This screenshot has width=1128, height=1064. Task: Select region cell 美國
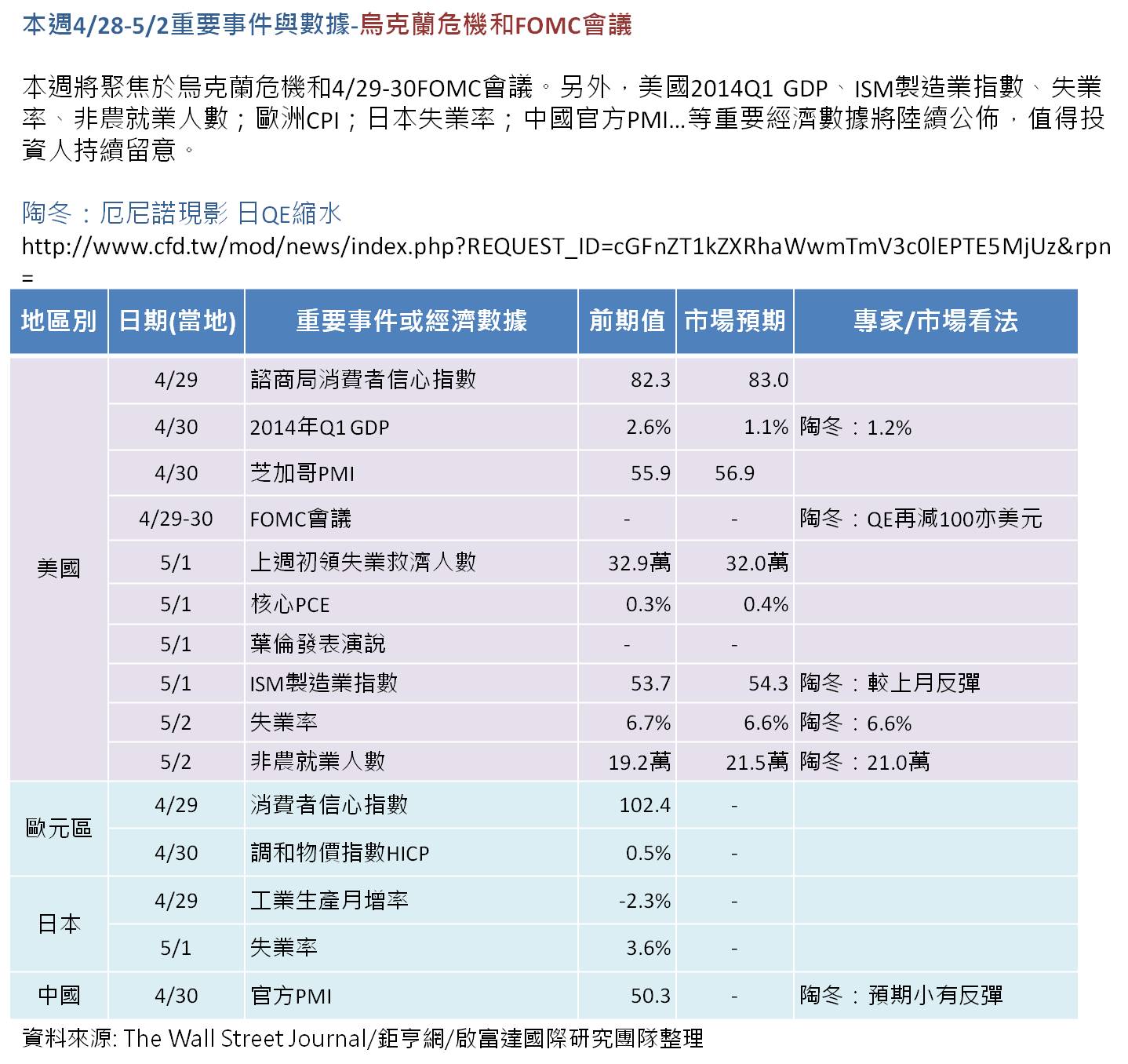pyautogui.click(x=59, y=568)
